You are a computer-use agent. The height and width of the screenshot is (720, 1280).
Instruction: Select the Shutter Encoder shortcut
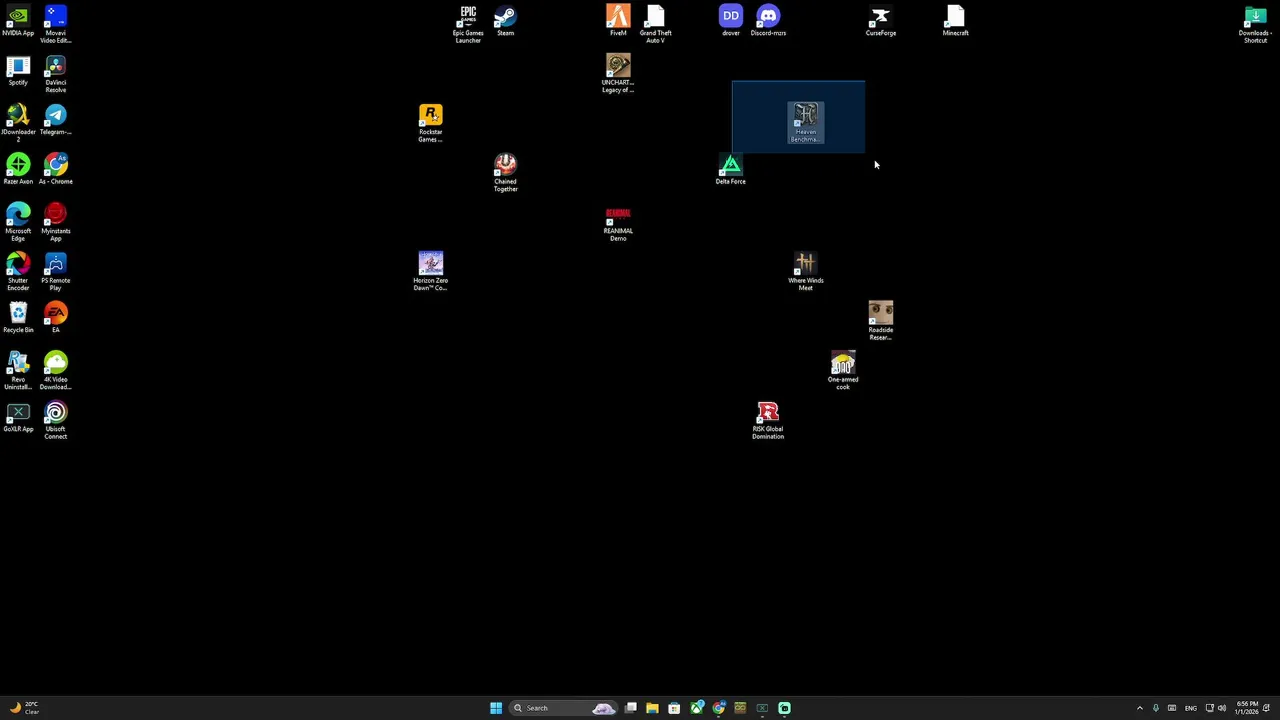(x=18, y=272)
